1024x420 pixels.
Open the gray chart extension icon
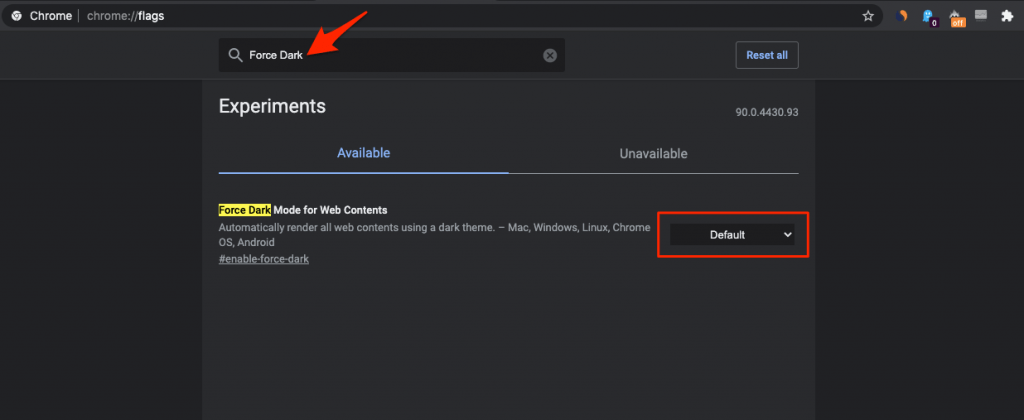[x=981, y=16]
